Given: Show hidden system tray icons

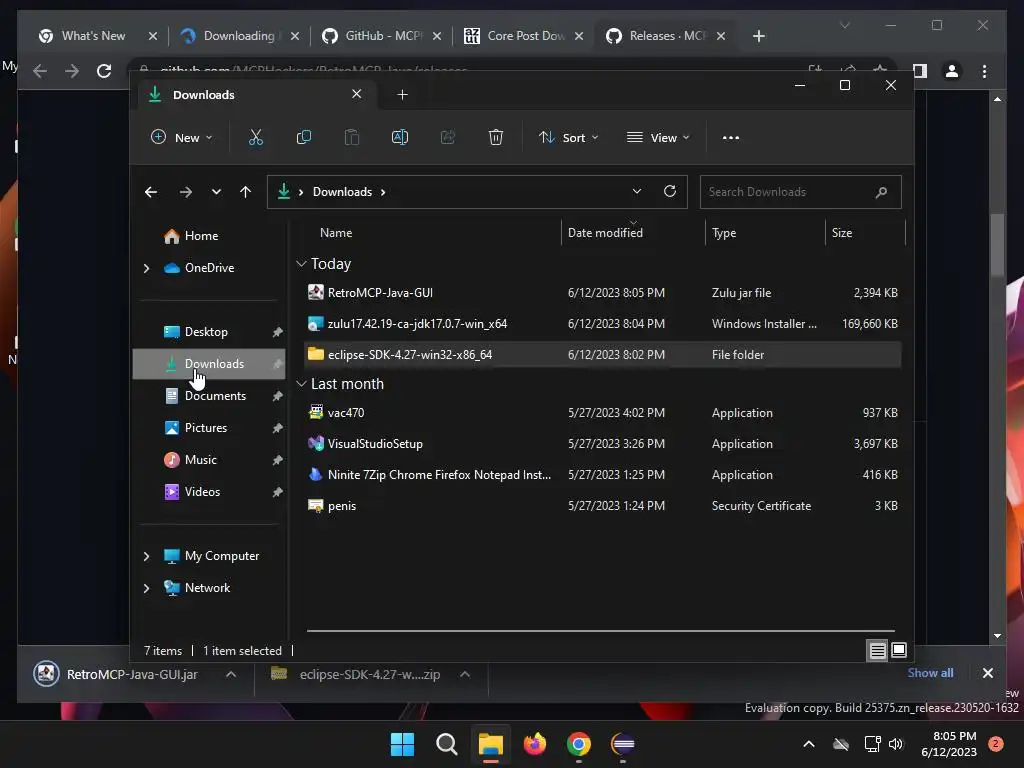Looking at the screenshot, I should click(x=808, y=744).
